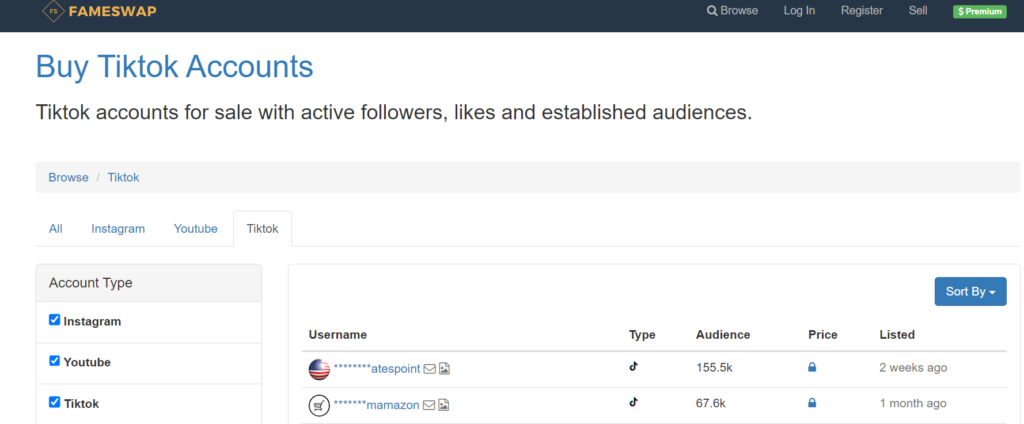Click the Price column header
Screen dimensions: 1024x424
[823, 334]
